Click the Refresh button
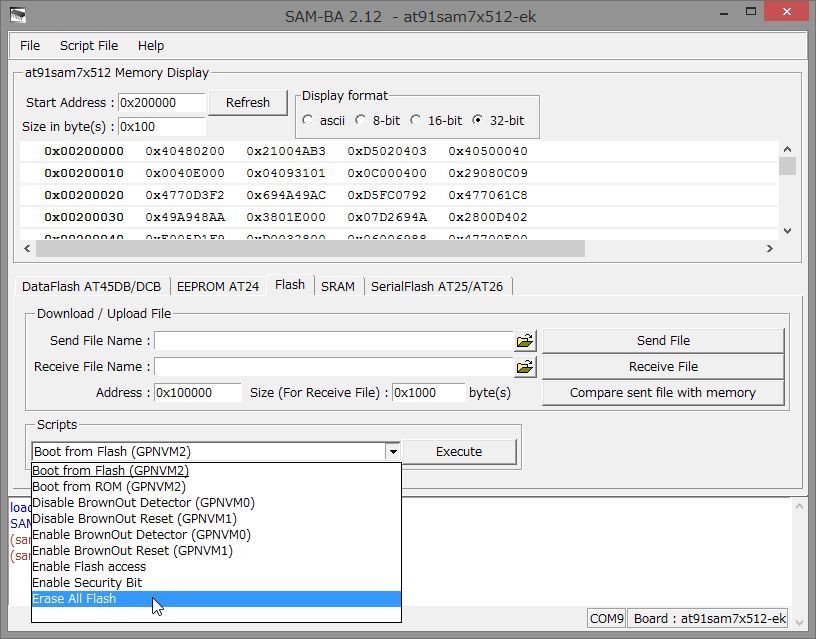The height and width of the screenshot is (639, 816). click(x=248, y=103)
